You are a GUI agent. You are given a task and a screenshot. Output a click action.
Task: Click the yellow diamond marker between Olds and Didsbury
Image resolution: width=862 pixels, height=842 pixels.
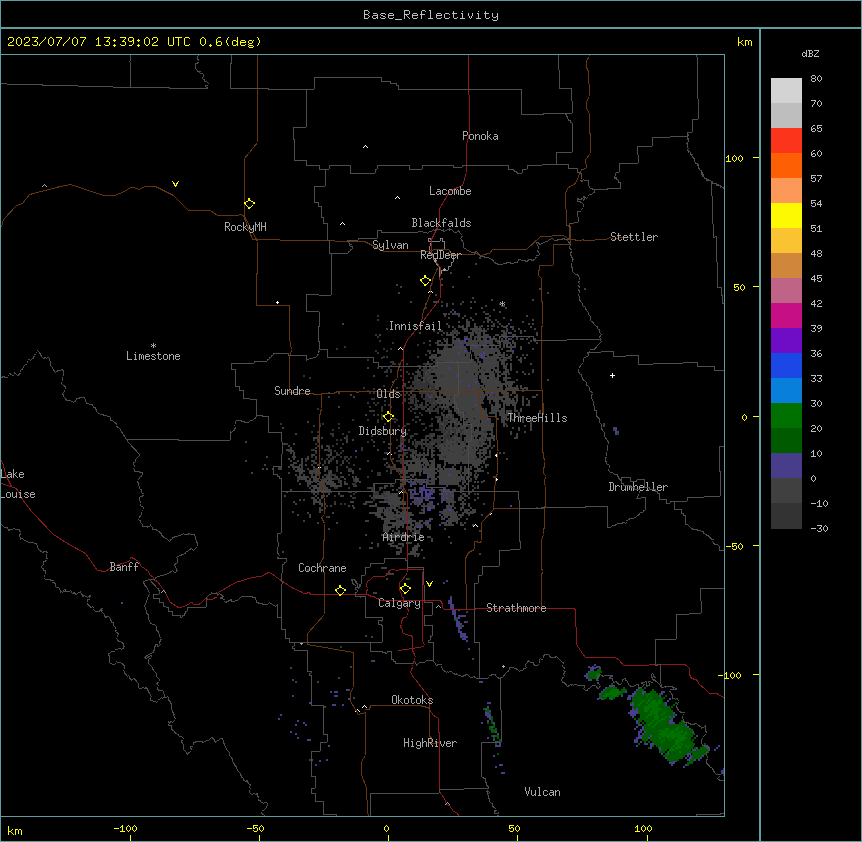click(x=388, y=417)
